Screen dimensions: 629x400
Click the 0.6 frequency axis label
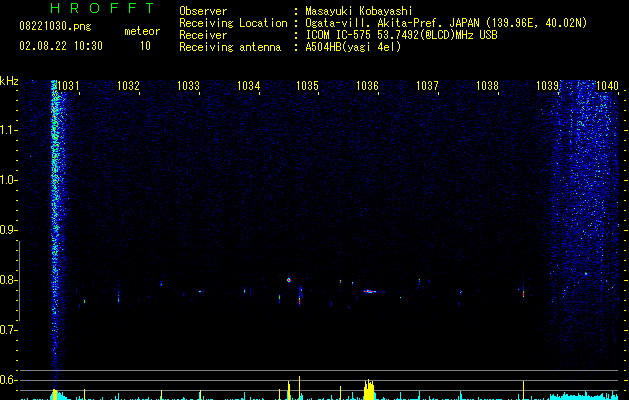point(8,380)
